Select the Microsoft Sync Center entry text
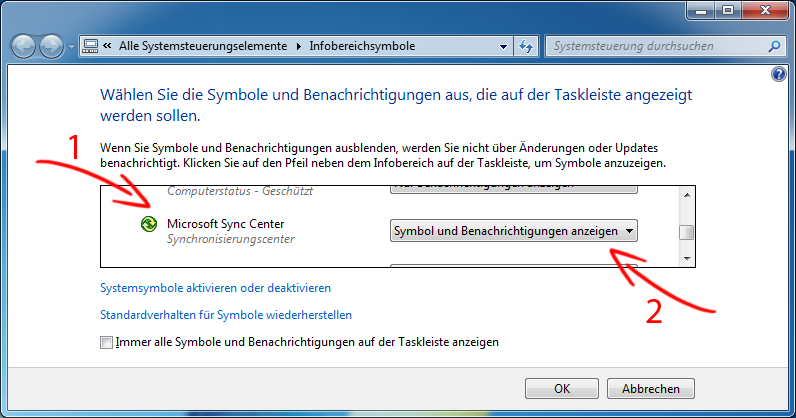This screenshot has height=418, width=796. click(225, 224)
